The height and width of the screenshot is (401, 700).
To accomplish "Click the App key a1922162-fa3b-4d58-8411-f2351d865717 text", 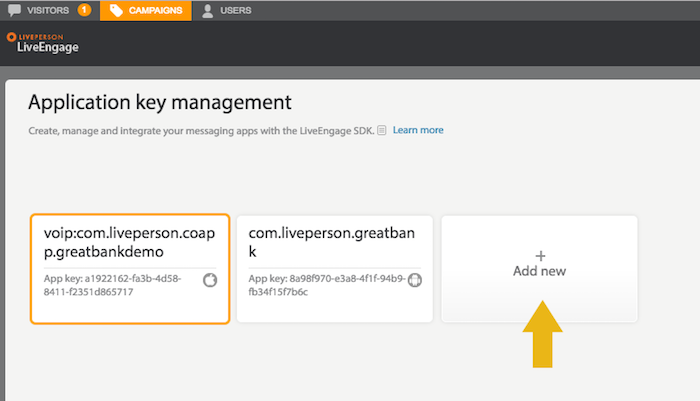I will click(x=112, y=285).
